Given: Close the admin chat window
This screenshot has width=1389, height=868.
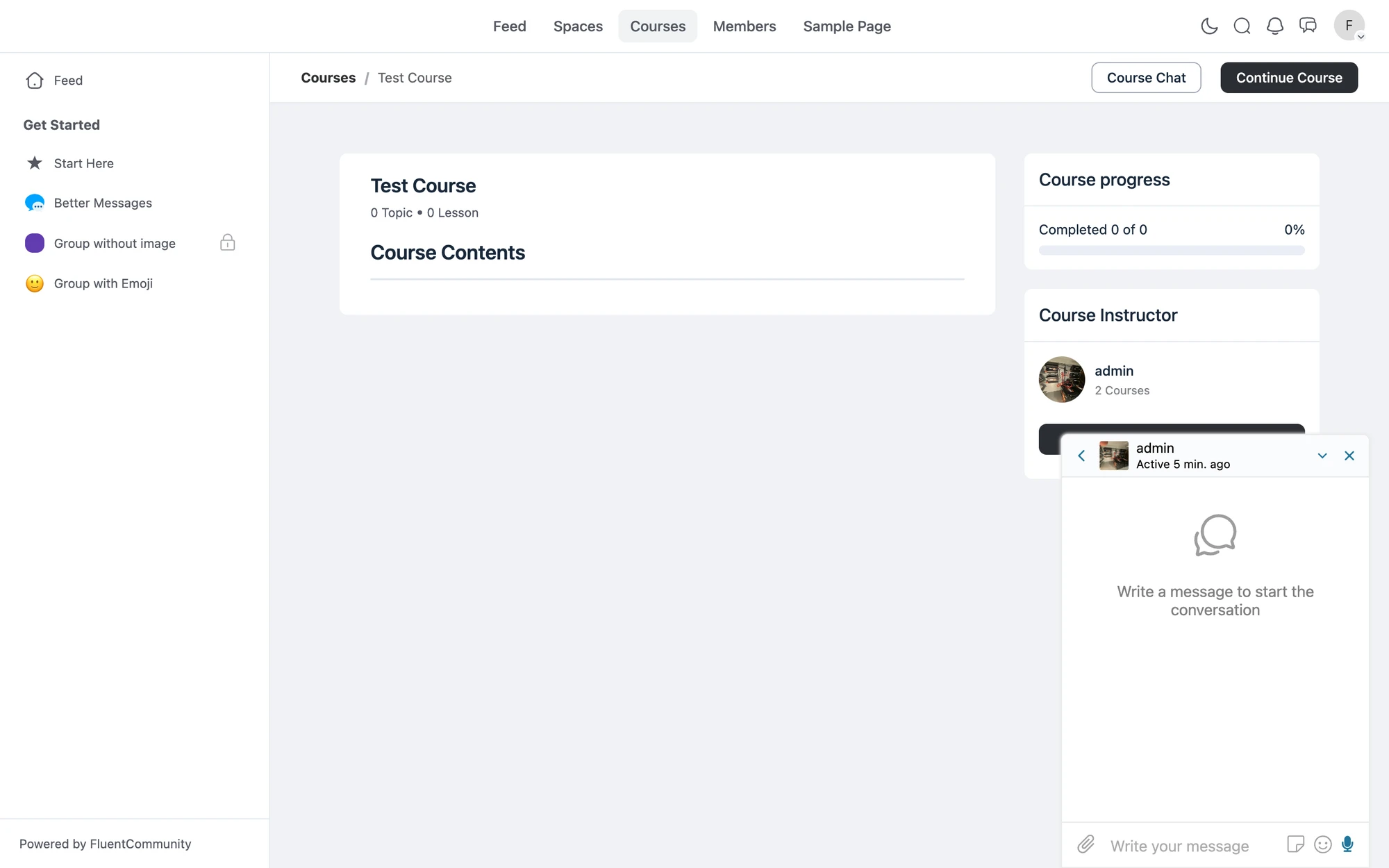Looking at the screenshot, I should [1349, 456].
